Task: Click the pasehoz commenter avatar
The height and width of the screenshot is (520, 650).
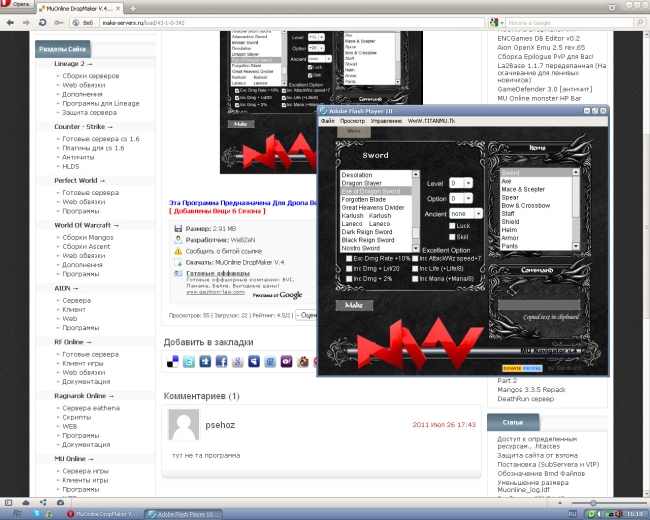Action: click(x=184, y=425)
